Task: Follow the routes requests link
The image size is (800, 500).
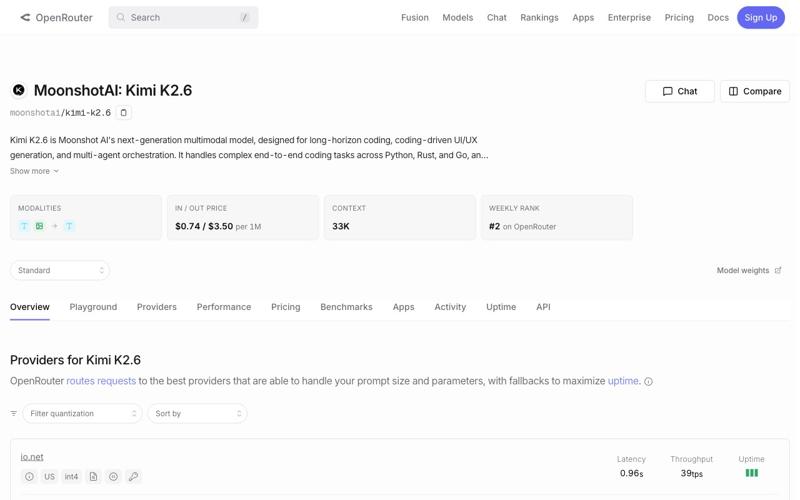Action: coord(101,381)
